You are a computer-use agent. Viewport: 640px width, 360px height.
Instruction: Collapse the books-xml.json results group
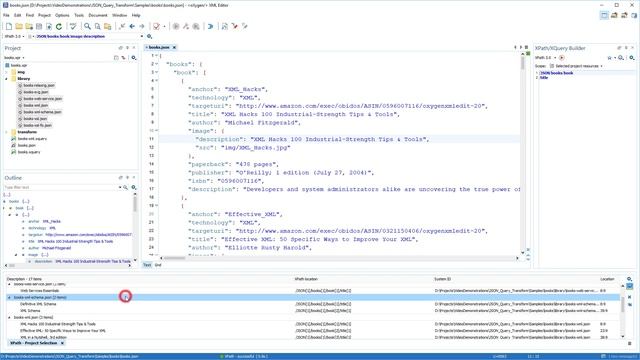(9, 317)
